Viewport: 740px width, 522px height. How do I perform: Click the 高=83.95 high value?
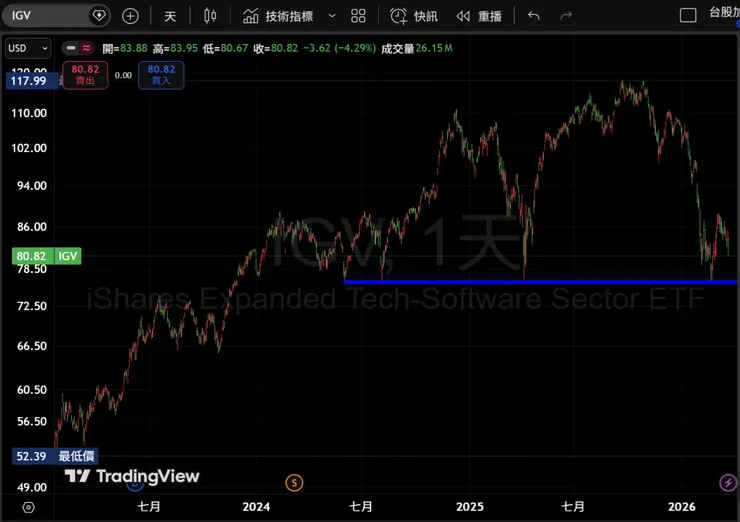(175, 48)
